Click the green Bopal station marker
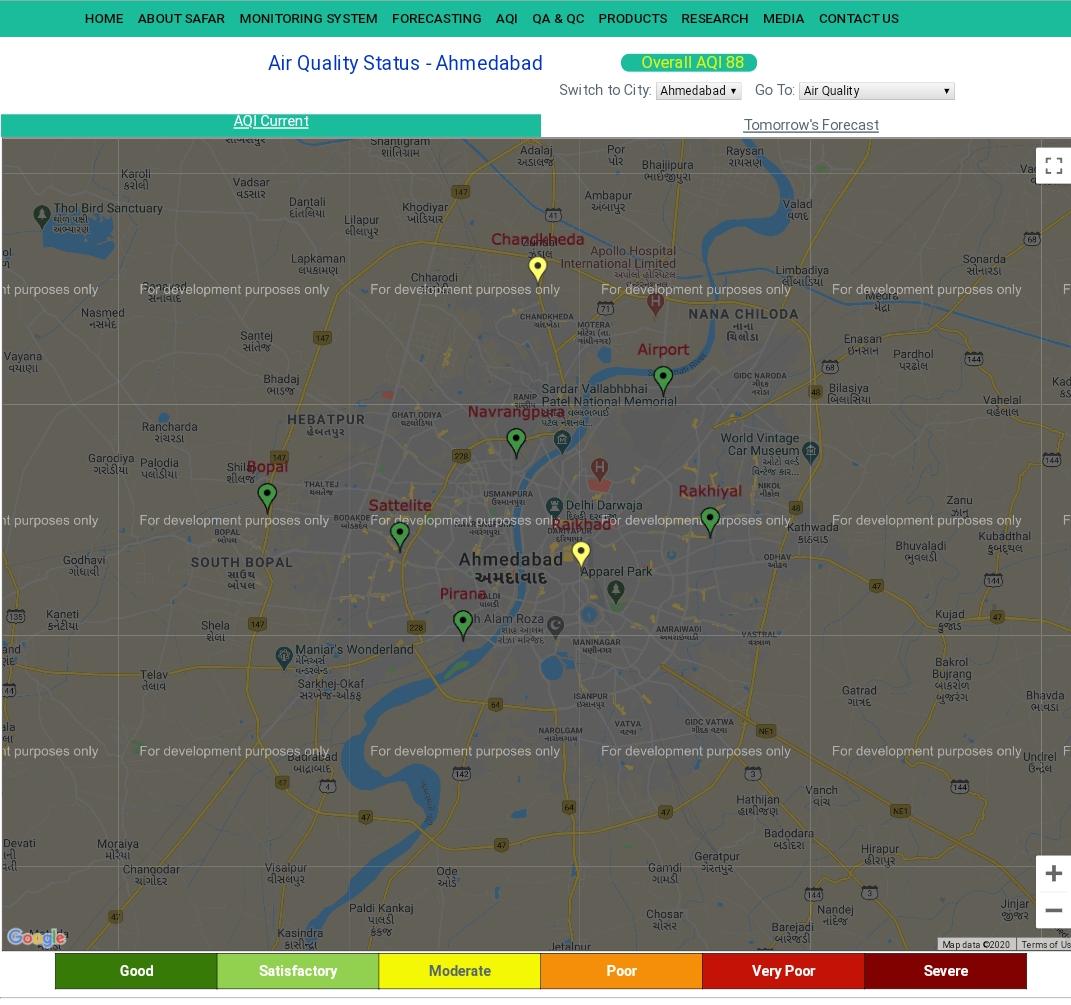Viewport: 1071px width, 1005px height. [x=267, y=496]
